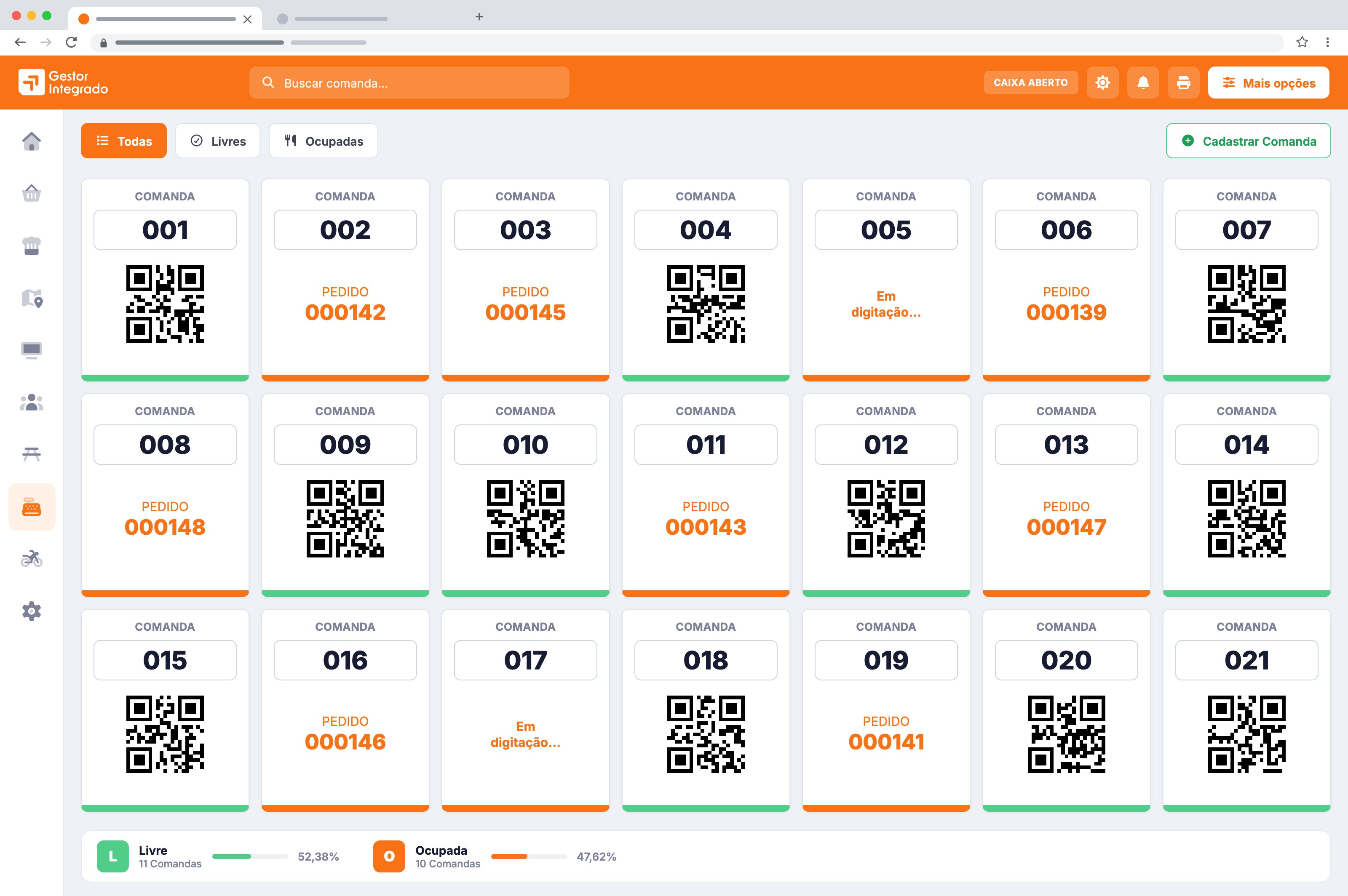Click the printer icon in header

tap(1183, 83)
